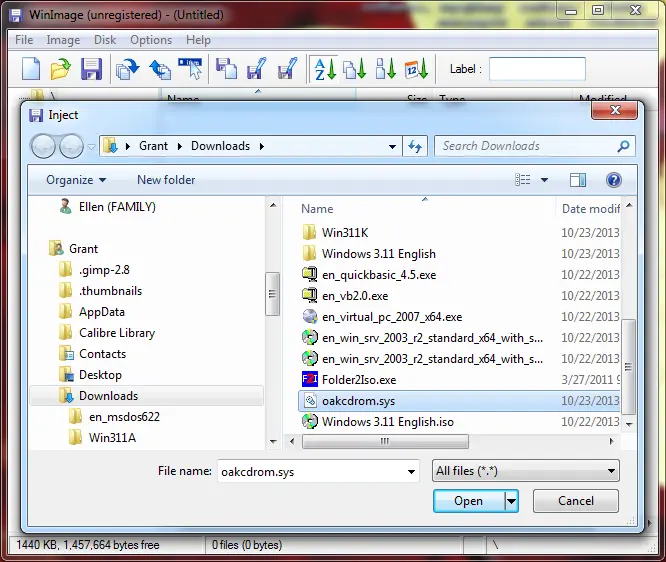666x562 pixels.
Task: Click the Open image folder icon in WinImage toolbar
Action: (x=60, y=68)
